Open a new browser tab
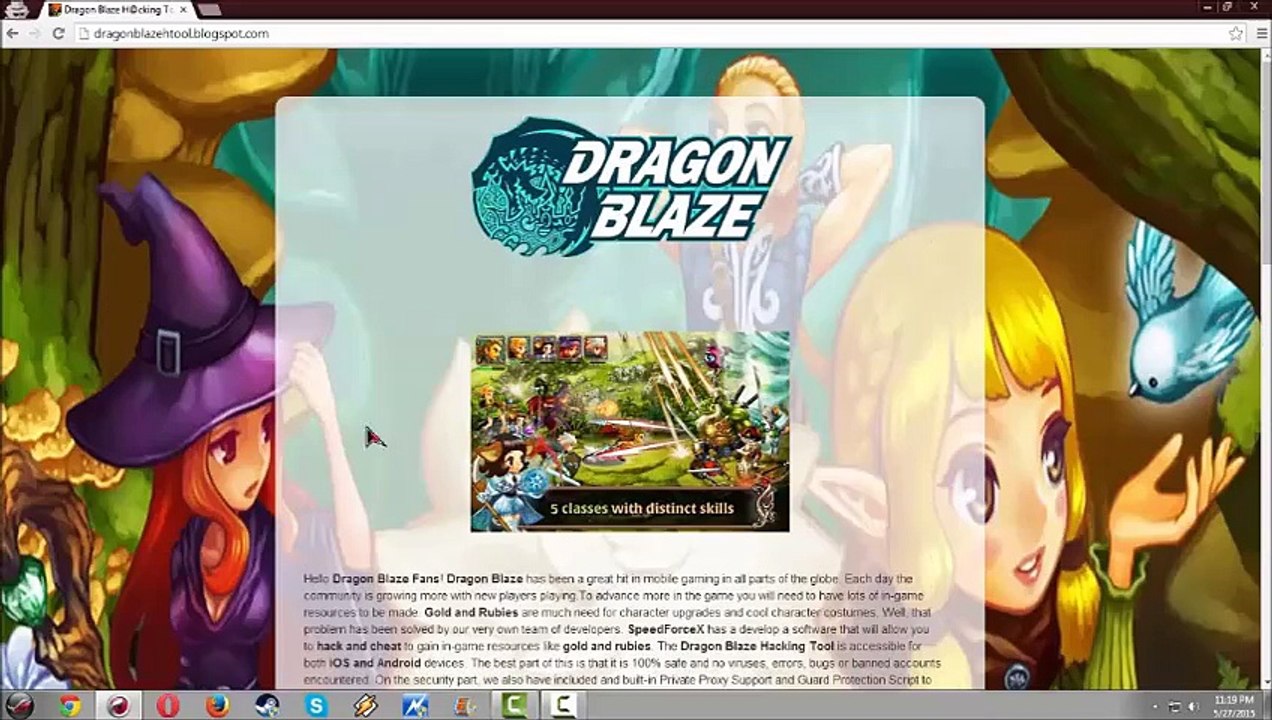 point(209,10)
